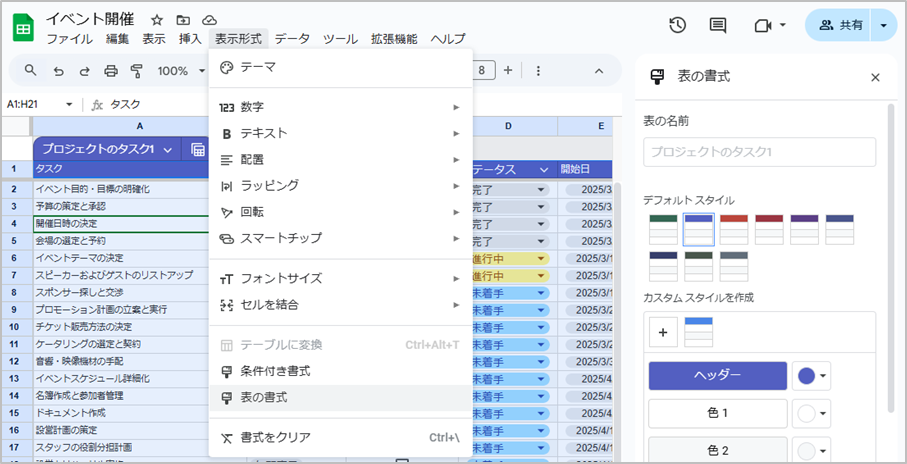Open the 編集 menu
Screen dimensions: 907x464
(117, 39)
